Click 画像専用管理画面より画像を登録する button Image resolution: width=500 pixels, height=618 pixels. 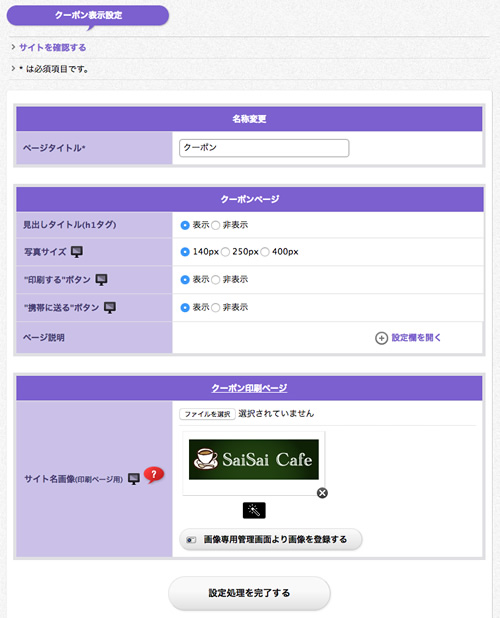(271, 540)
